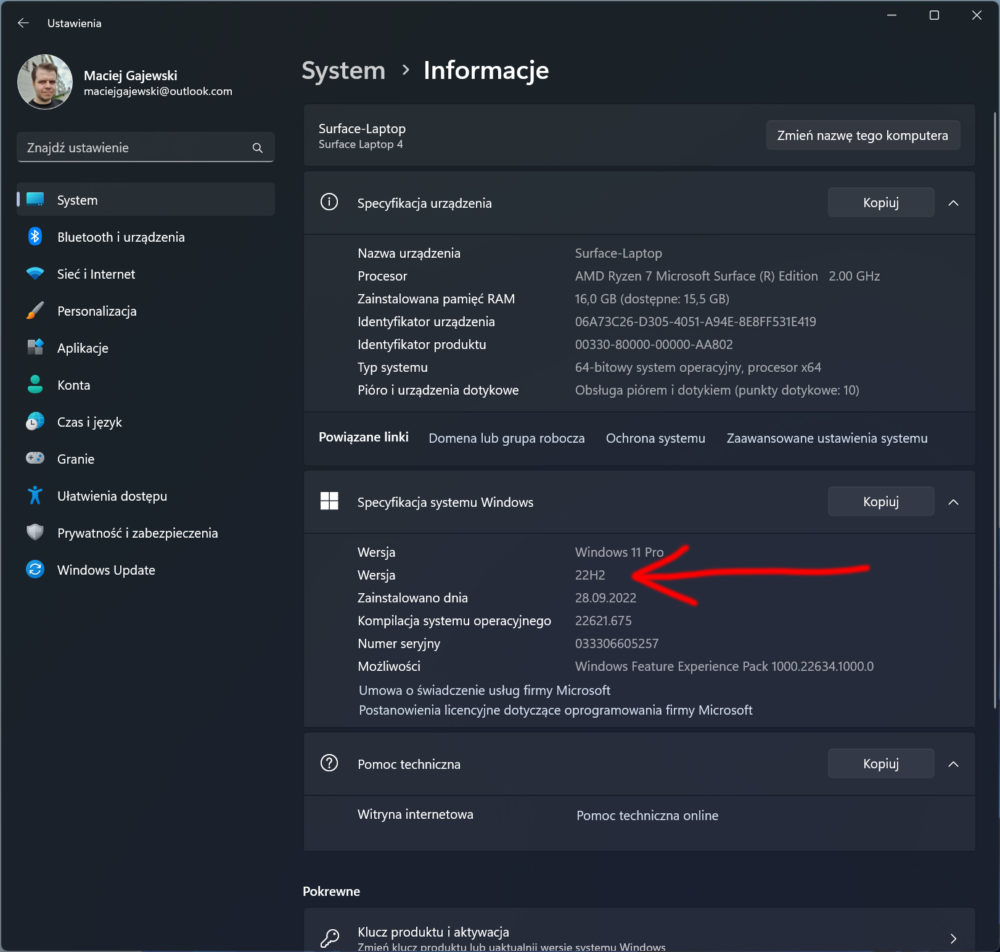This screenshot has height=952, width=1000.
Task: Click the build number 22621.675
Action: pos(603,620)
